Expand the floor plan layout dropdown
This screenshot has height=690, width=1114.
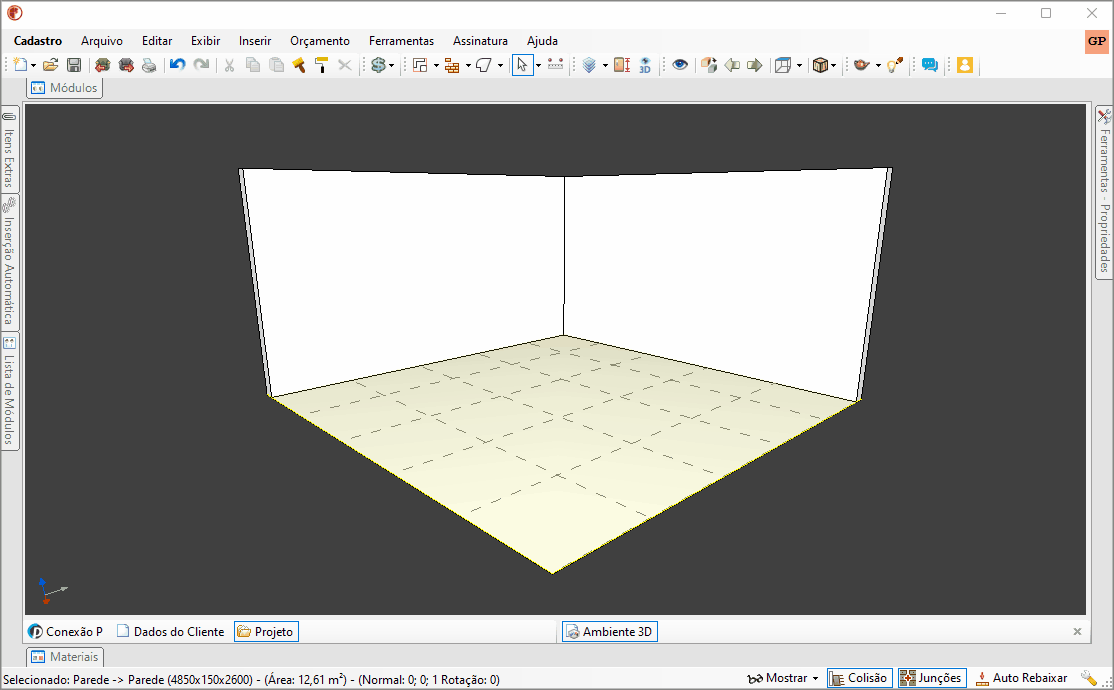[436, 66]
